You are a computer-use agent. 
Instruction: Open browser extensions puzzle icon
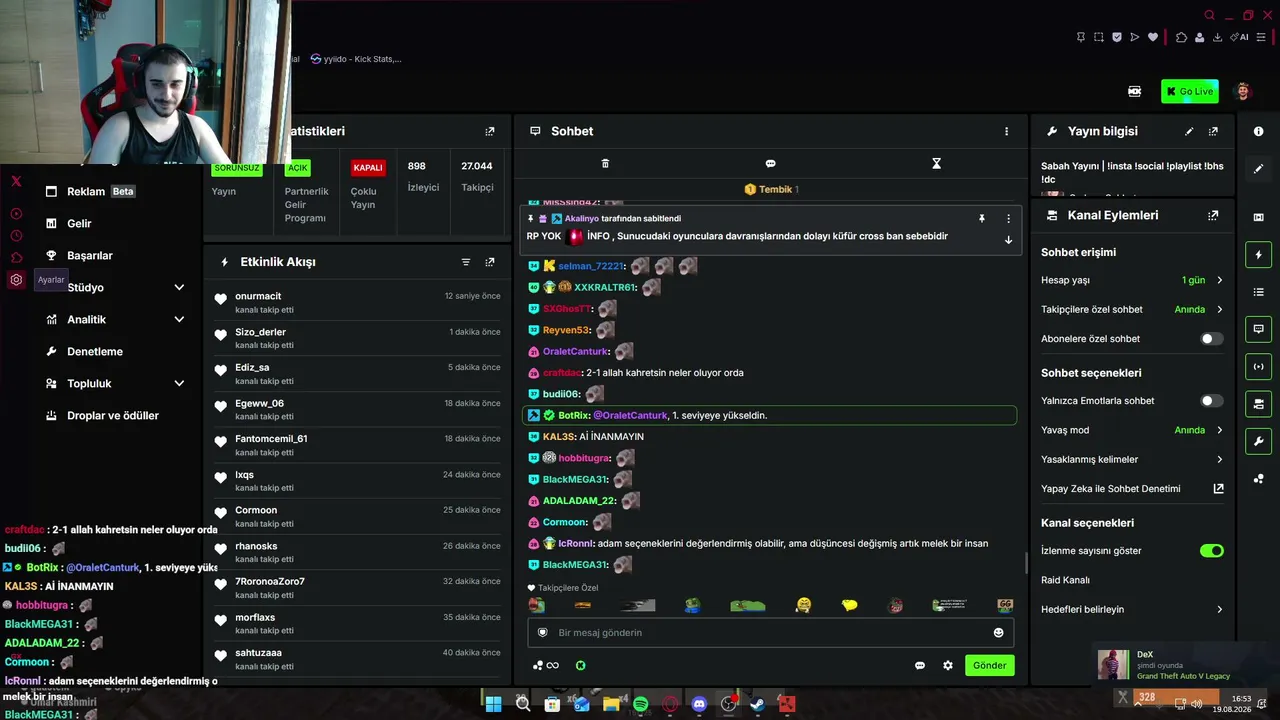(1181, 38)
